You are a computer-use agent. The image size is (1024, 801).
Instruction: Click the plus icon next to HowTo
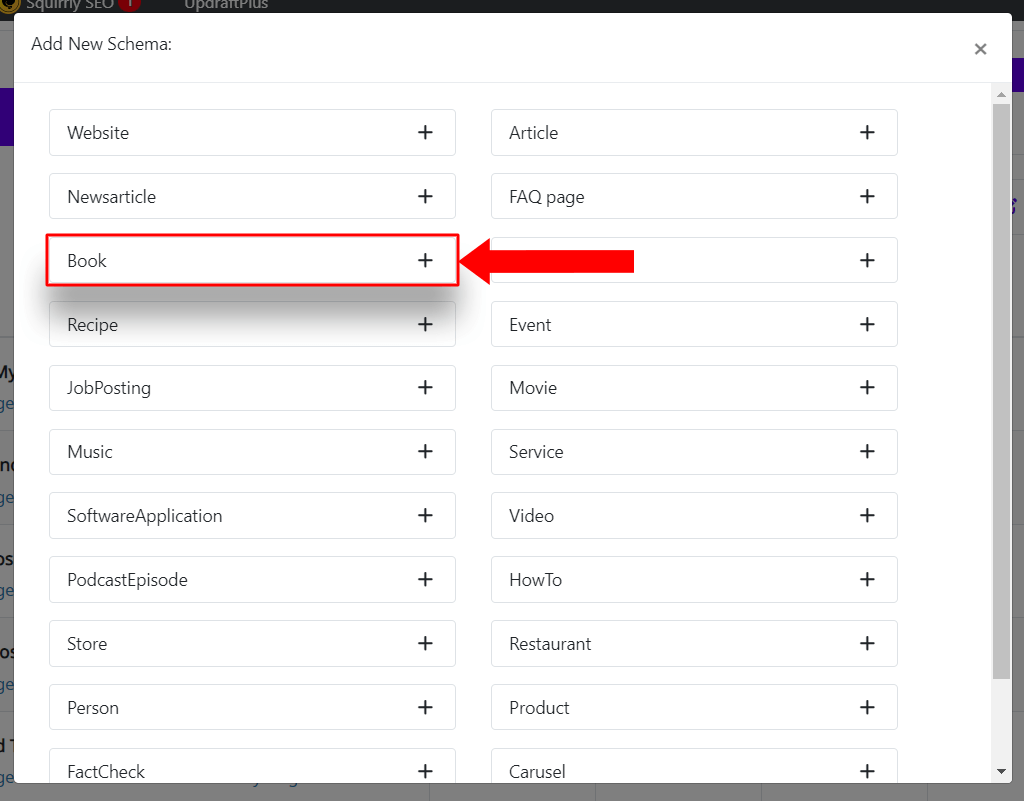tap(867, 580)
